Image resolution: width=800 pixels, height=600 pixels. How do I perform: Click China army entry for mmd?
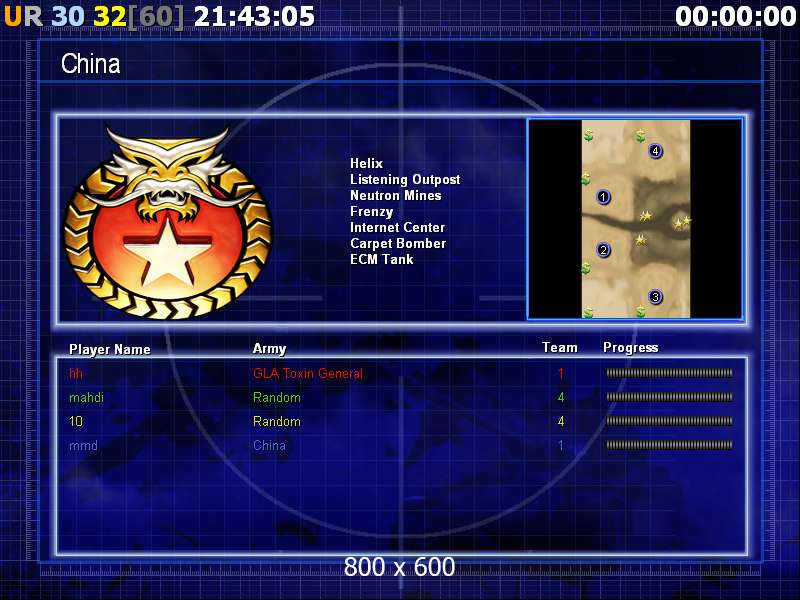(x=269, y=445)
